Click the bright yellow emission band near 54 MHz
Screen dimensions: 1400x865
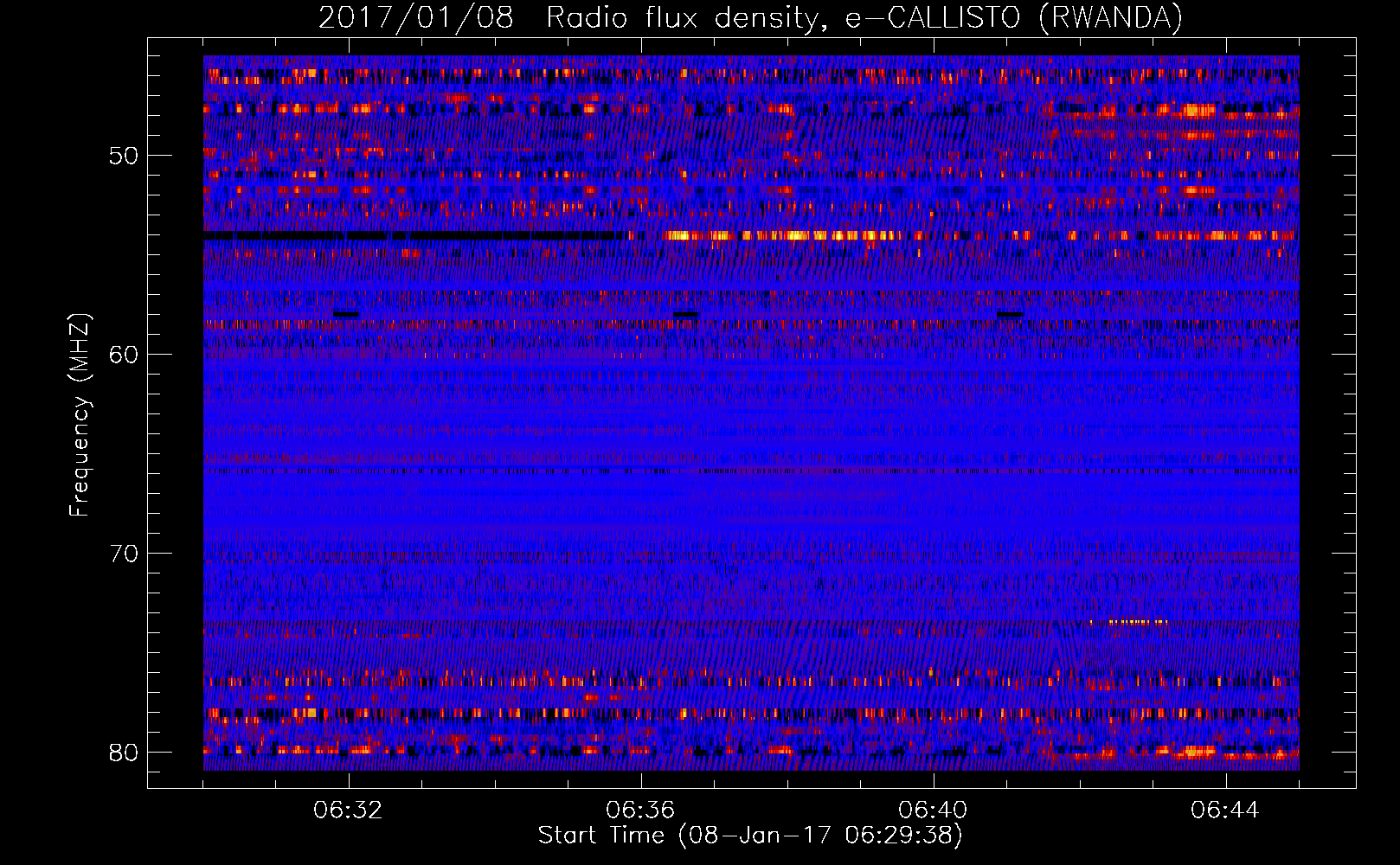[x=783, y=235]
